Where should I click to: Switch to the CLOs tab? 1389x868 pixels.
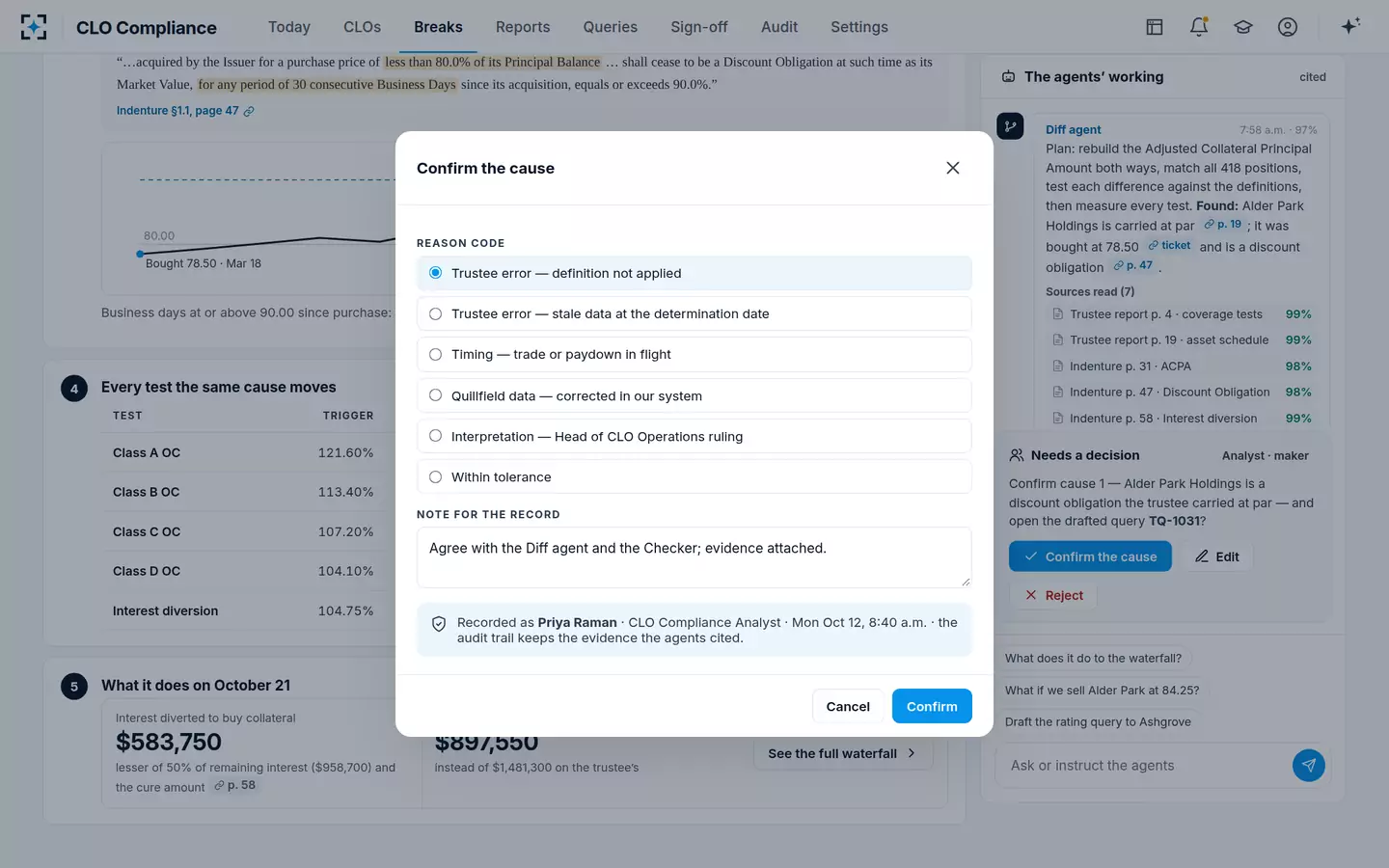362,27
